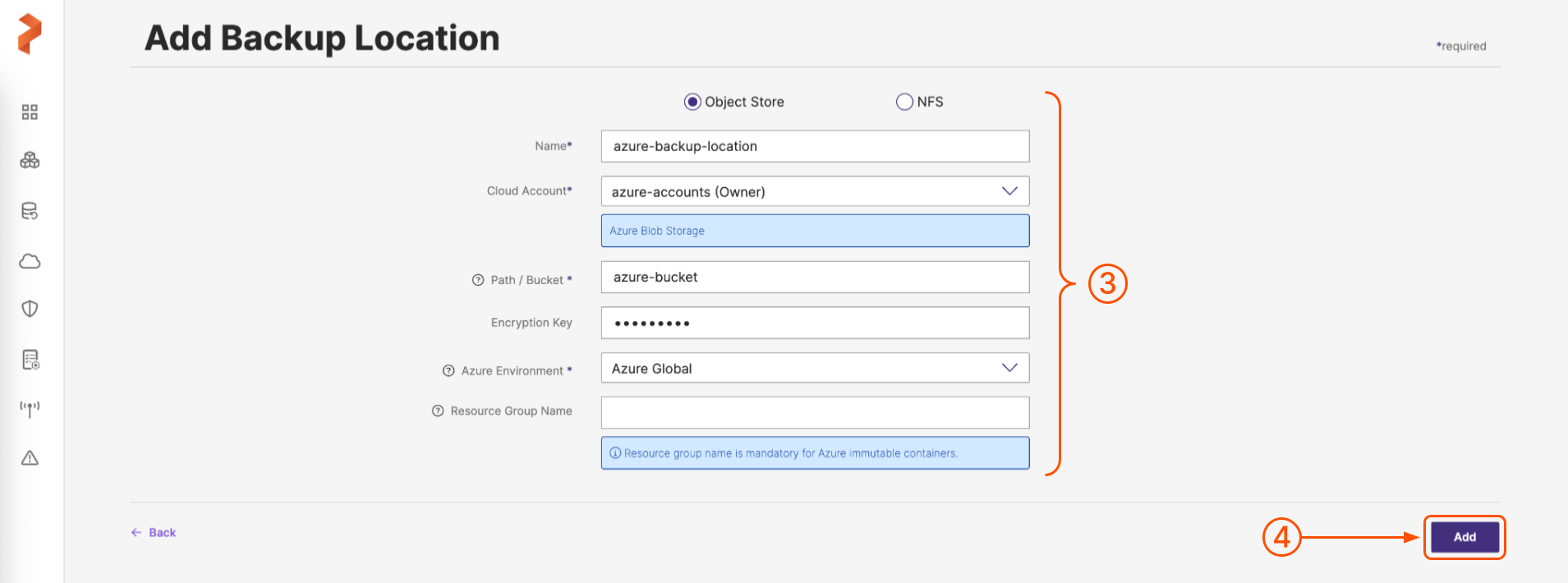
Task: Expand the Cloud Account dropdown
Action: [x=814, y=191]
